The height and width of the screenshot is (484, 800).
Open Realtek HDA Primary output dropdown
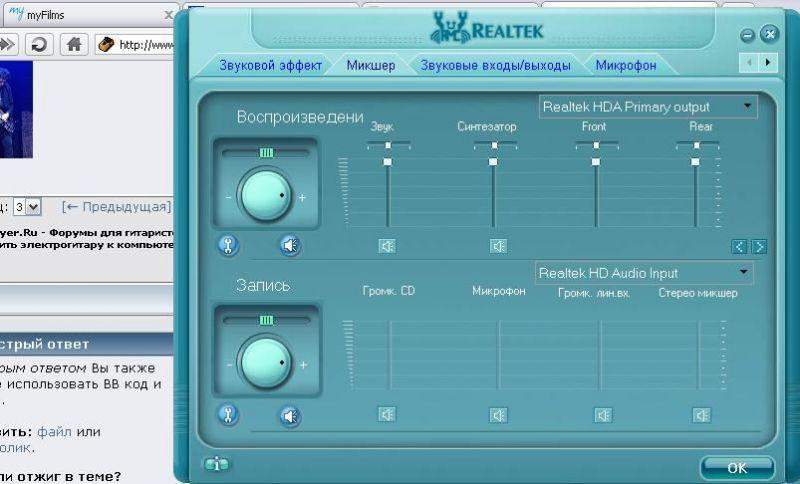click(x=747, y=106)
